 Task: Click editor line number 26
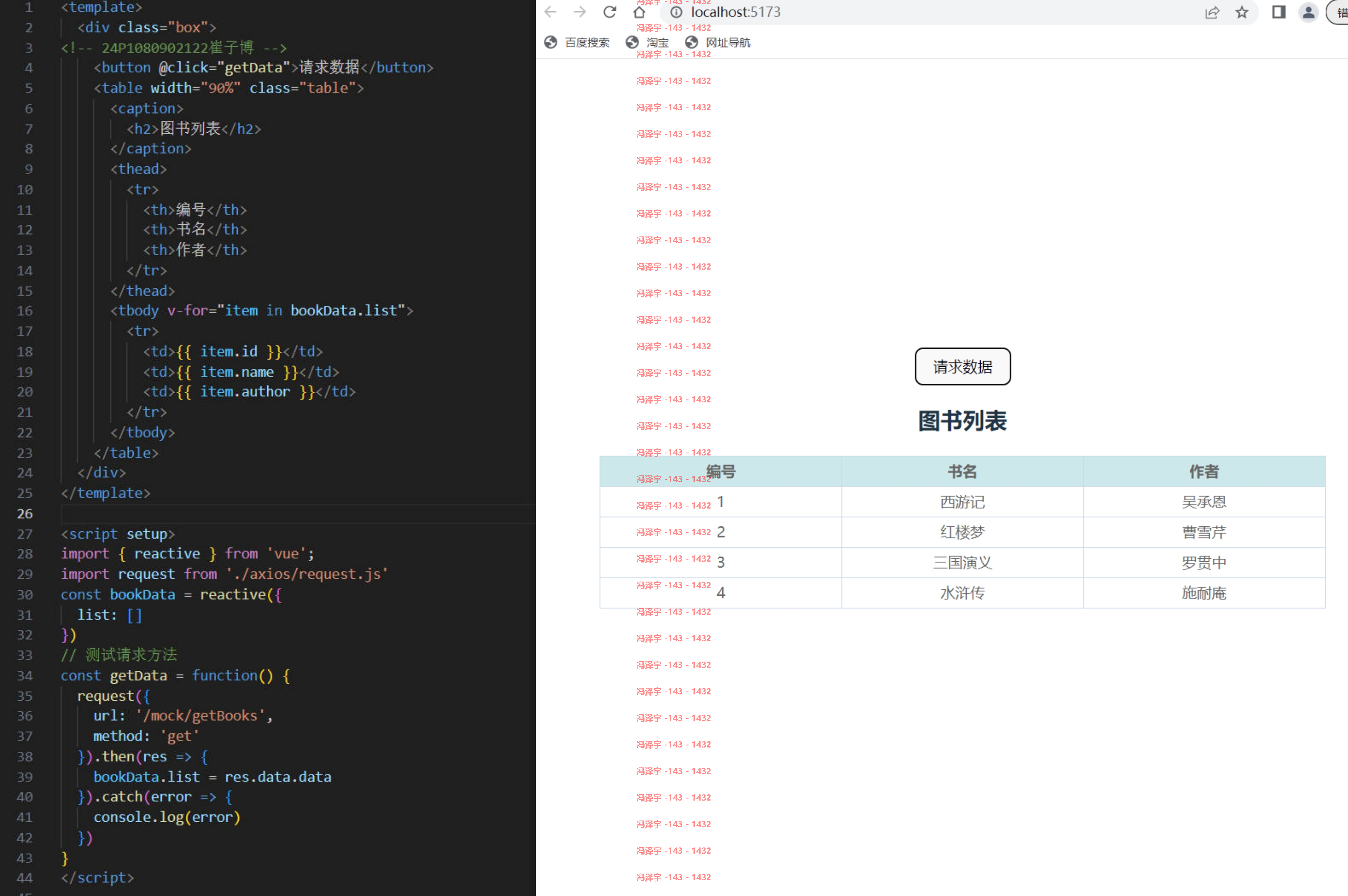(x=24, y=514)
